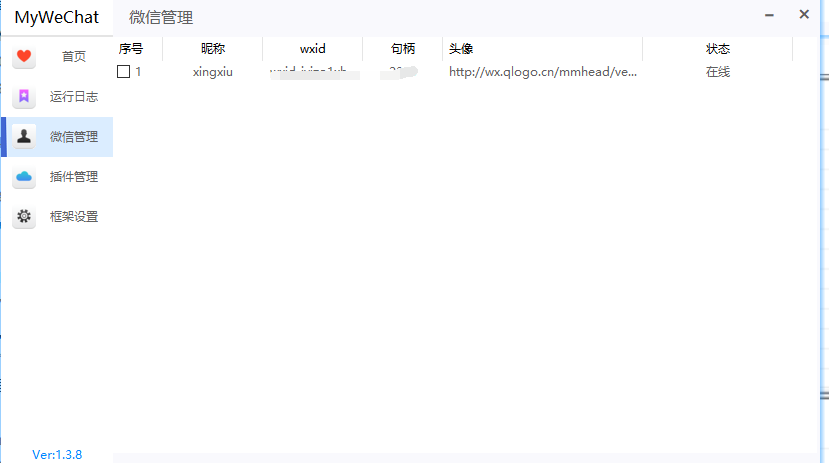Click the person silhouette icon
Viewport: 829px width, 463px height.
pyautogui.click(x=24, y=136)
